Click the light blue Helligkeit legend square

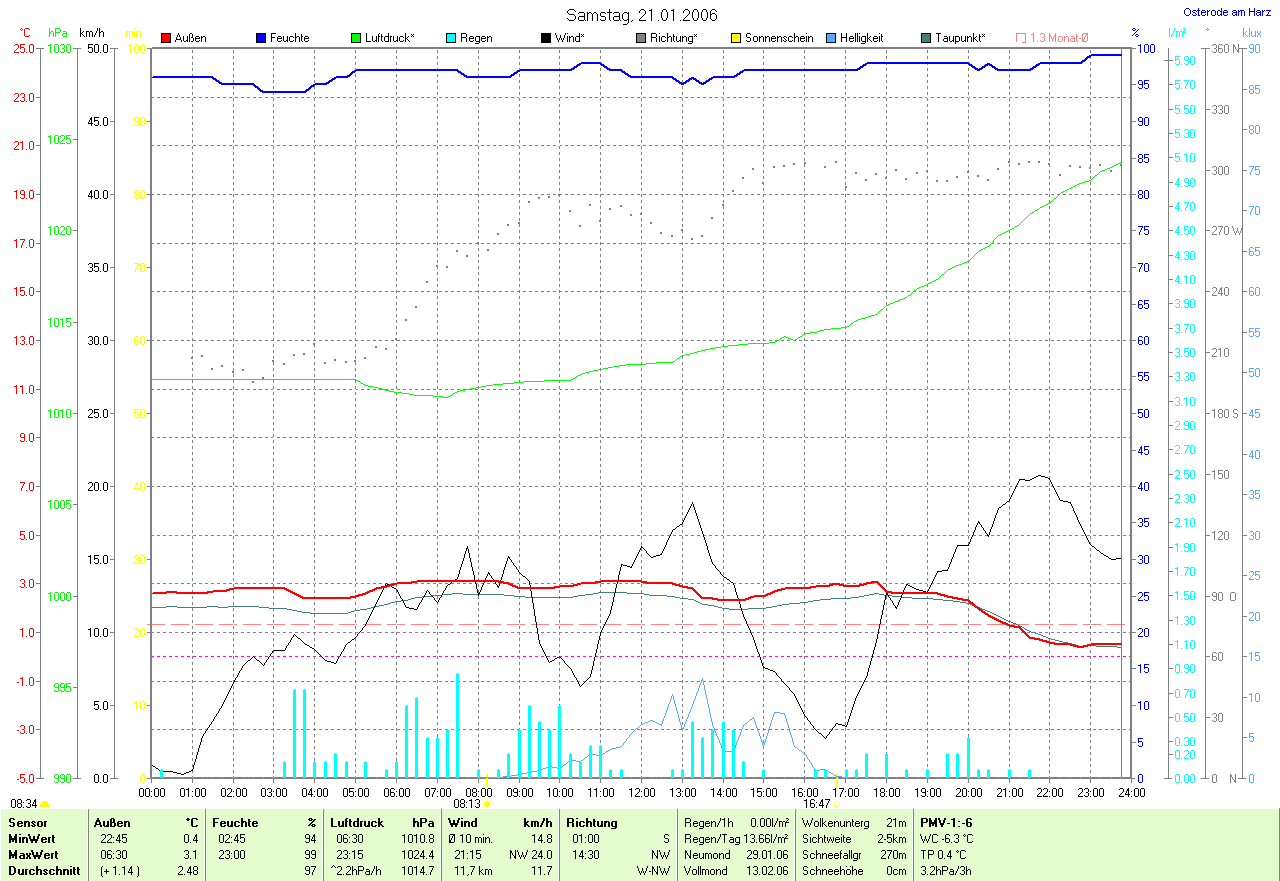pyautogui.click(x=831, y=38)
